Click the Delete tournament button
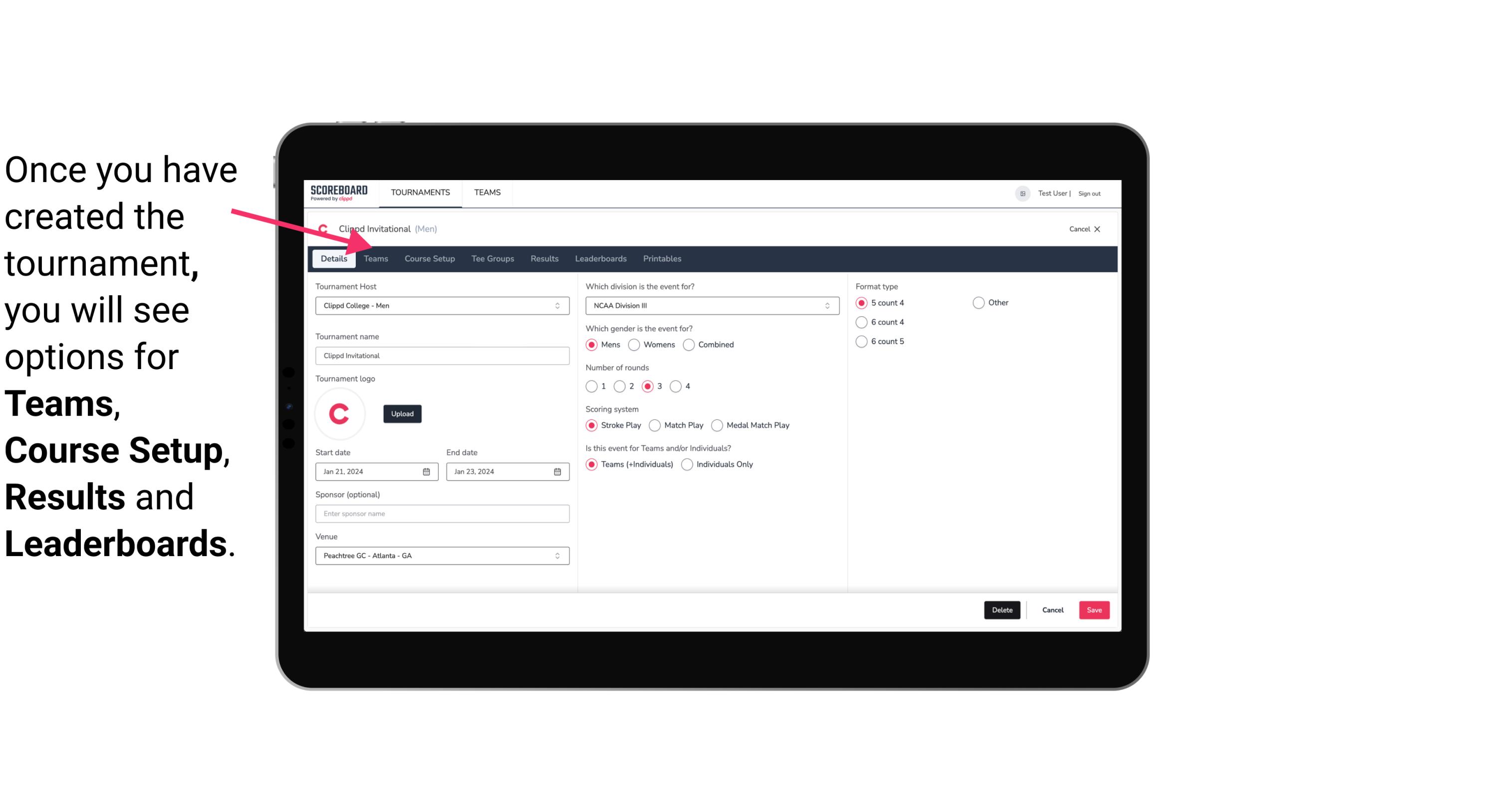The image size is (1510, 812). (x=1001, y=610)
